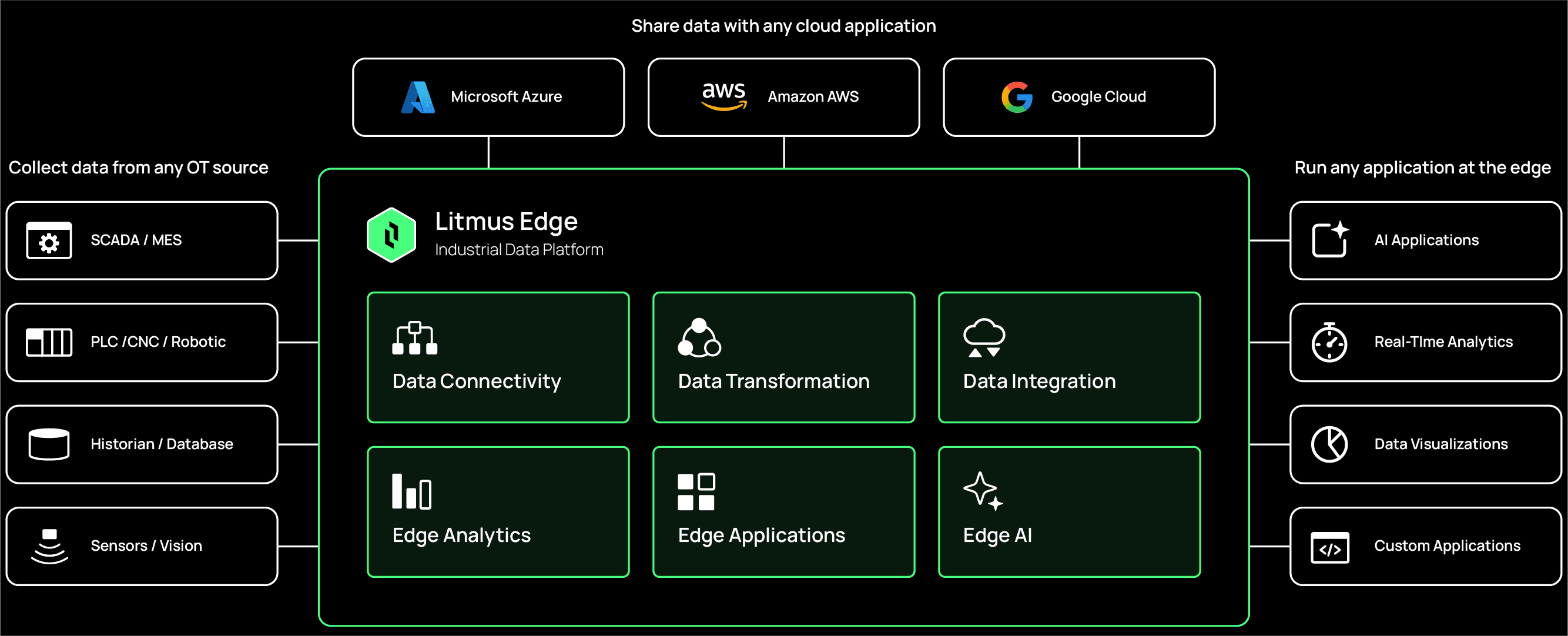The width and height of the screenshot is (1568, 636).
Task: Select the Amazon AWS logo
Action: pyautogui.click(x=723, y=96)
